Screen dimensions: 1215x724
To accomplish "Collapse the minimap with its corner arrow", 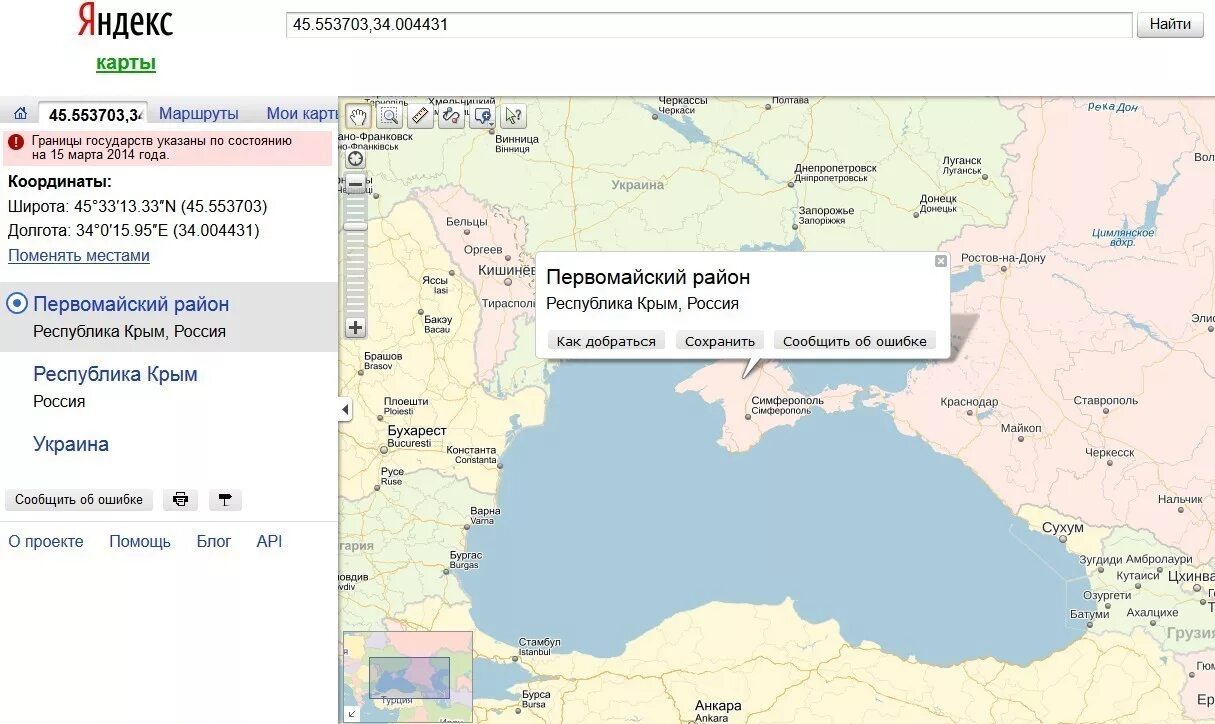I will (x=352, y=714).
